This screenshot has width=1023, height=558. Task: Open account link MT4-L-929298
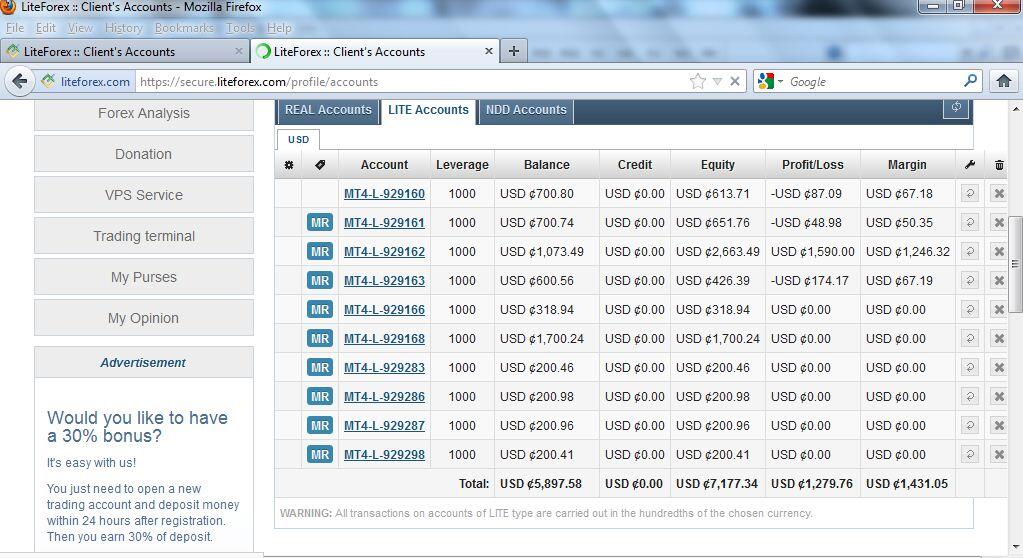(384, 455)
